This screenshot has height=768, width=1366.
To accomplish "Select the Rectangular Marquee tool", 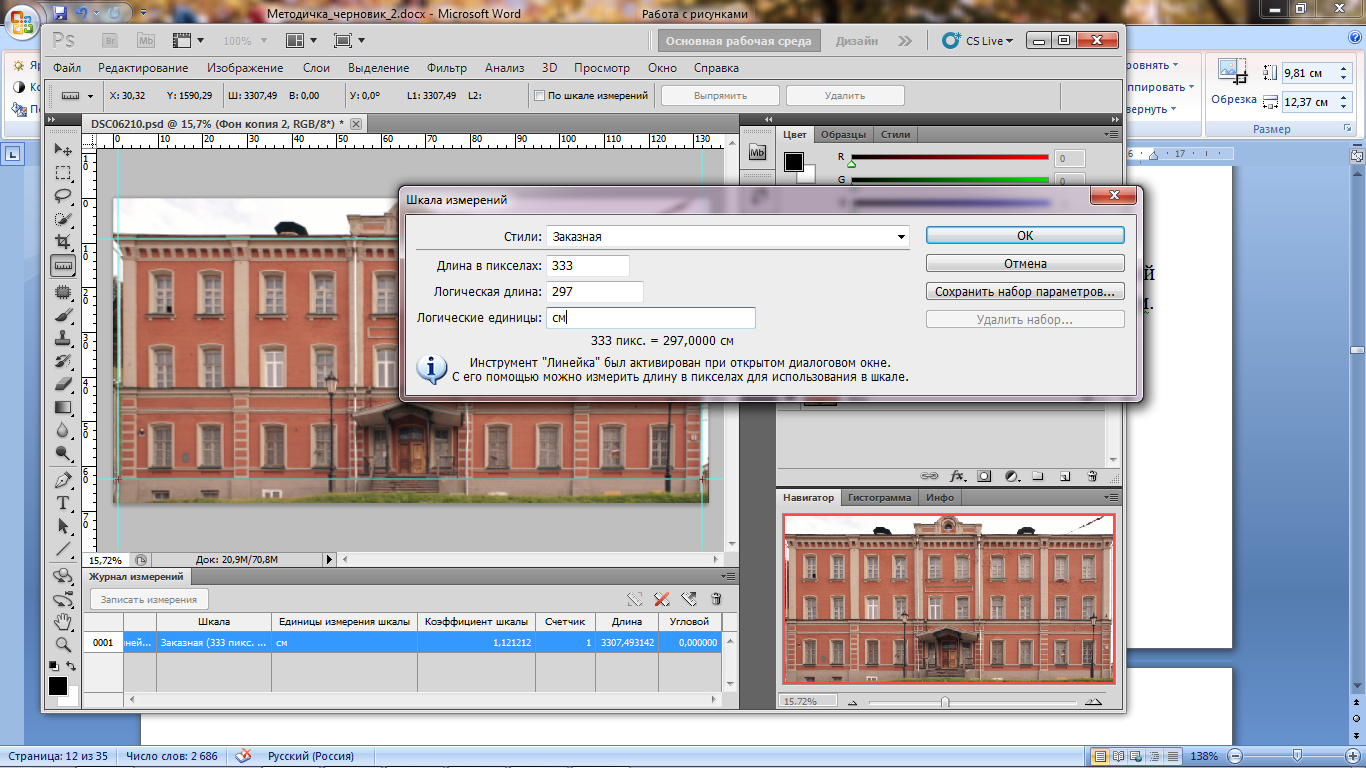I will pyautogui.click(x=63, y=173).
